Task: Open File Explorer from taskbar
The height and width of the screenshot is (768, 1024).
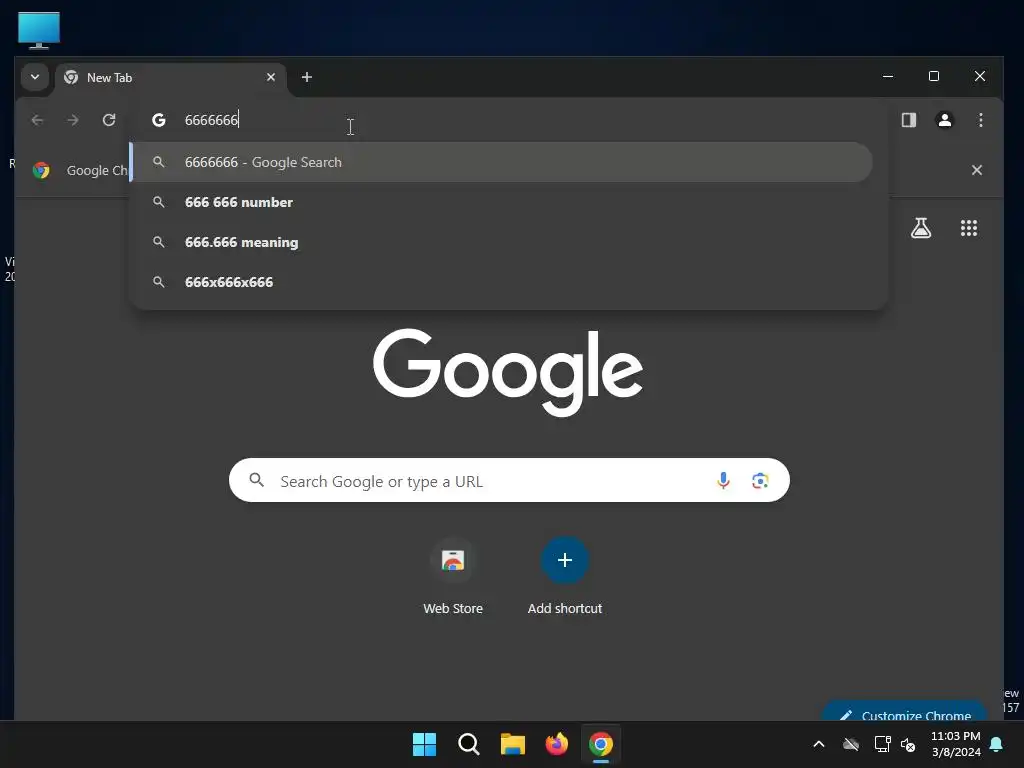Action: [x=513, y=744]
